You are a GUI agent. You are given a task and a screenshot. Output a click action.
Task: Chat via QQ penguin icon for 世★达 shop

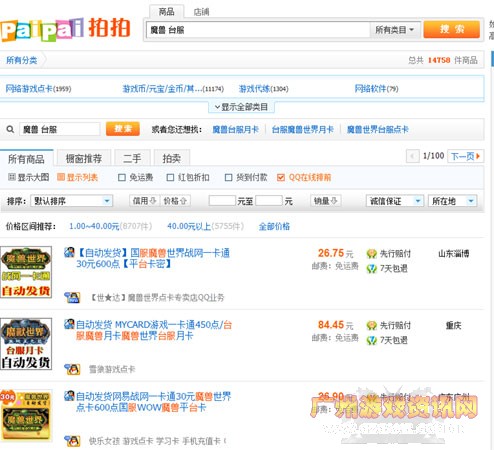(x=72, y=297)
